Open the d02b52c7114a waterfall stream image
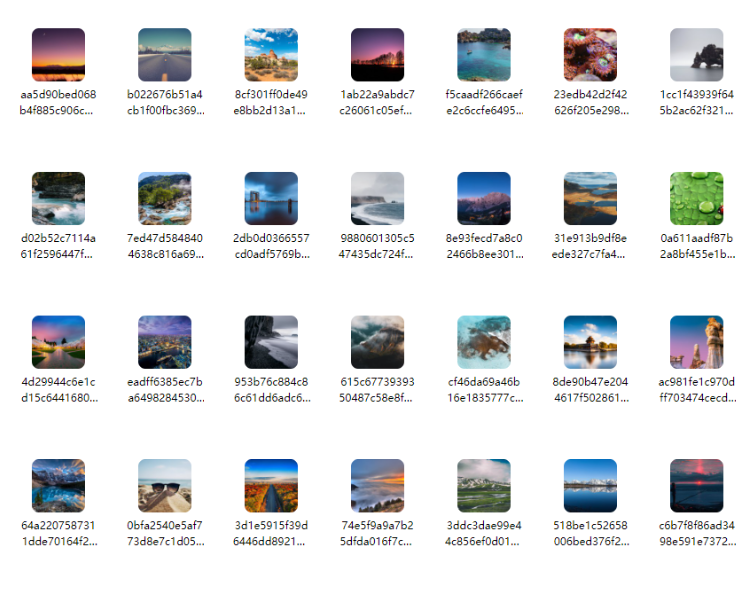This screenshot has height=596, width=739. pyautogui.click(x=58, y=198)
